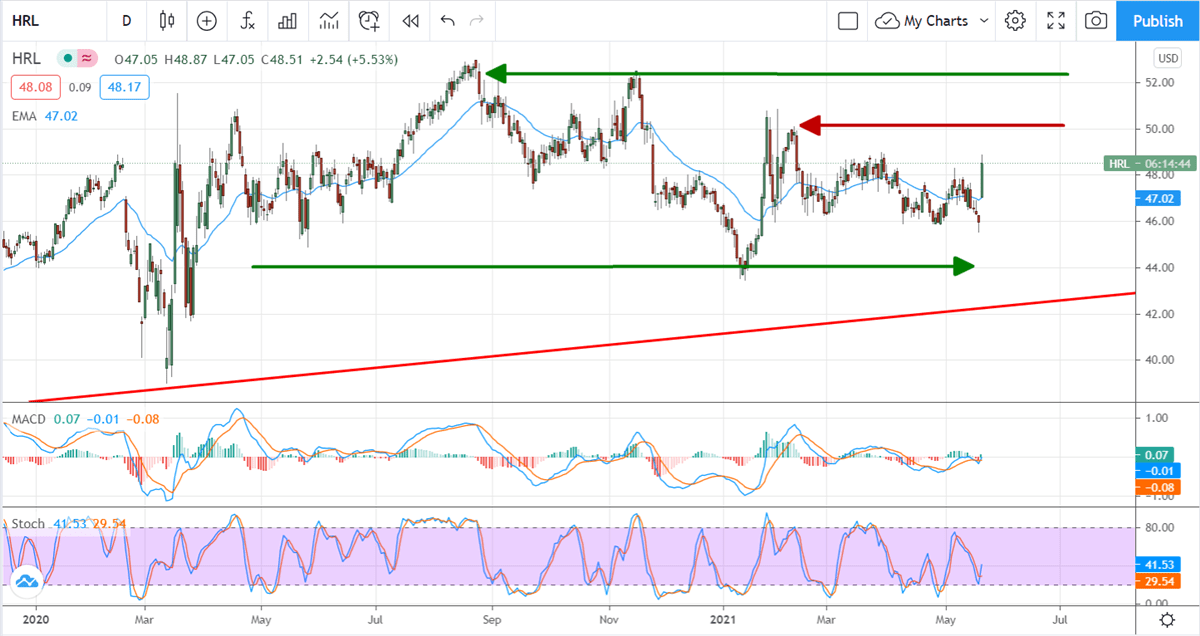Screen dimensions: 1200x636
Task: Start bar Replay with the rewind icon
Action: tap(410, 21)
